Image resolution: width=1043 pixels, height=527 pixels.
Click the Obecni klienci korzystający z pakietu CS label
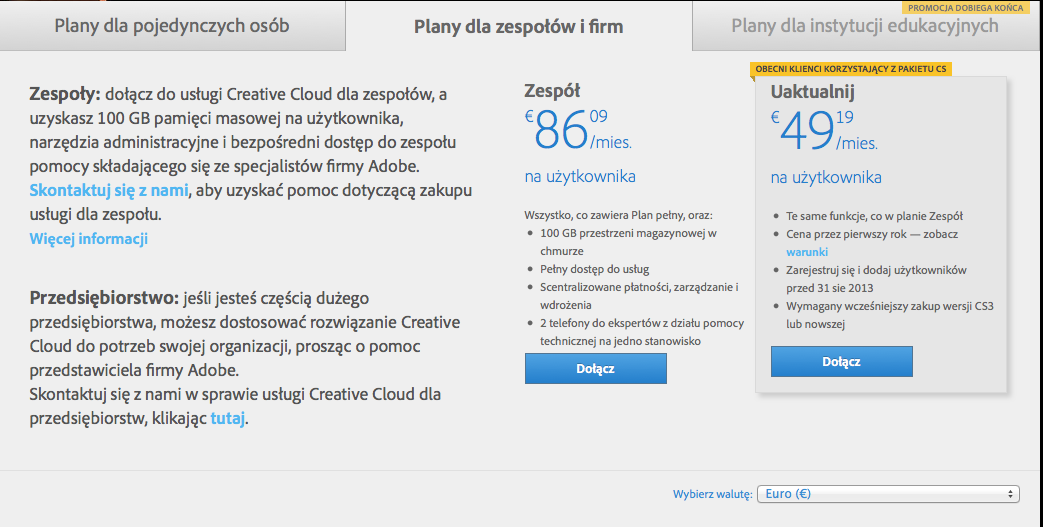(851, 69)
